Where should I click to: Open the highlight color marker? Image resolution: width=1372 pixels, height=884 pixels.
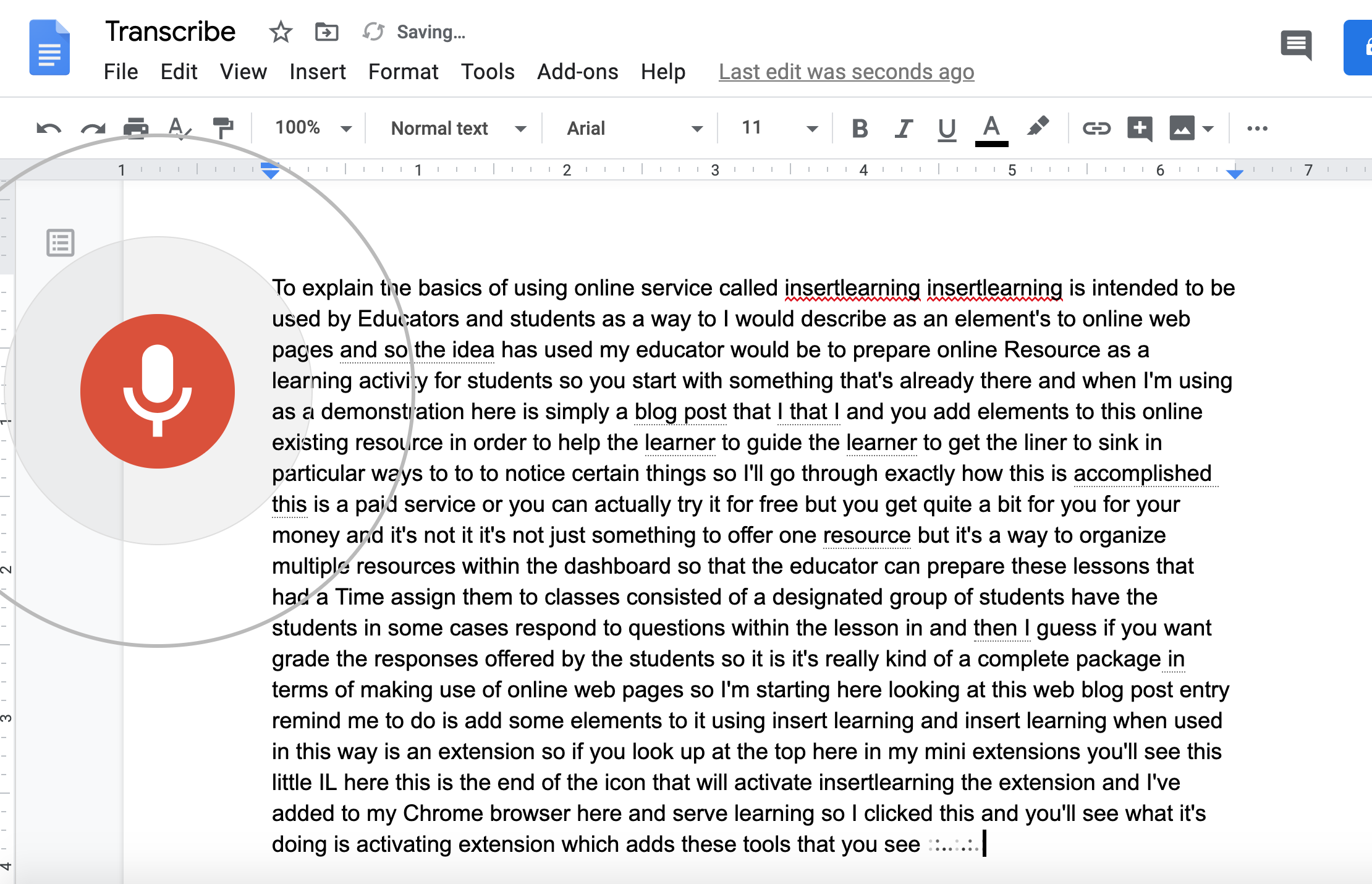coord(1038,126)
